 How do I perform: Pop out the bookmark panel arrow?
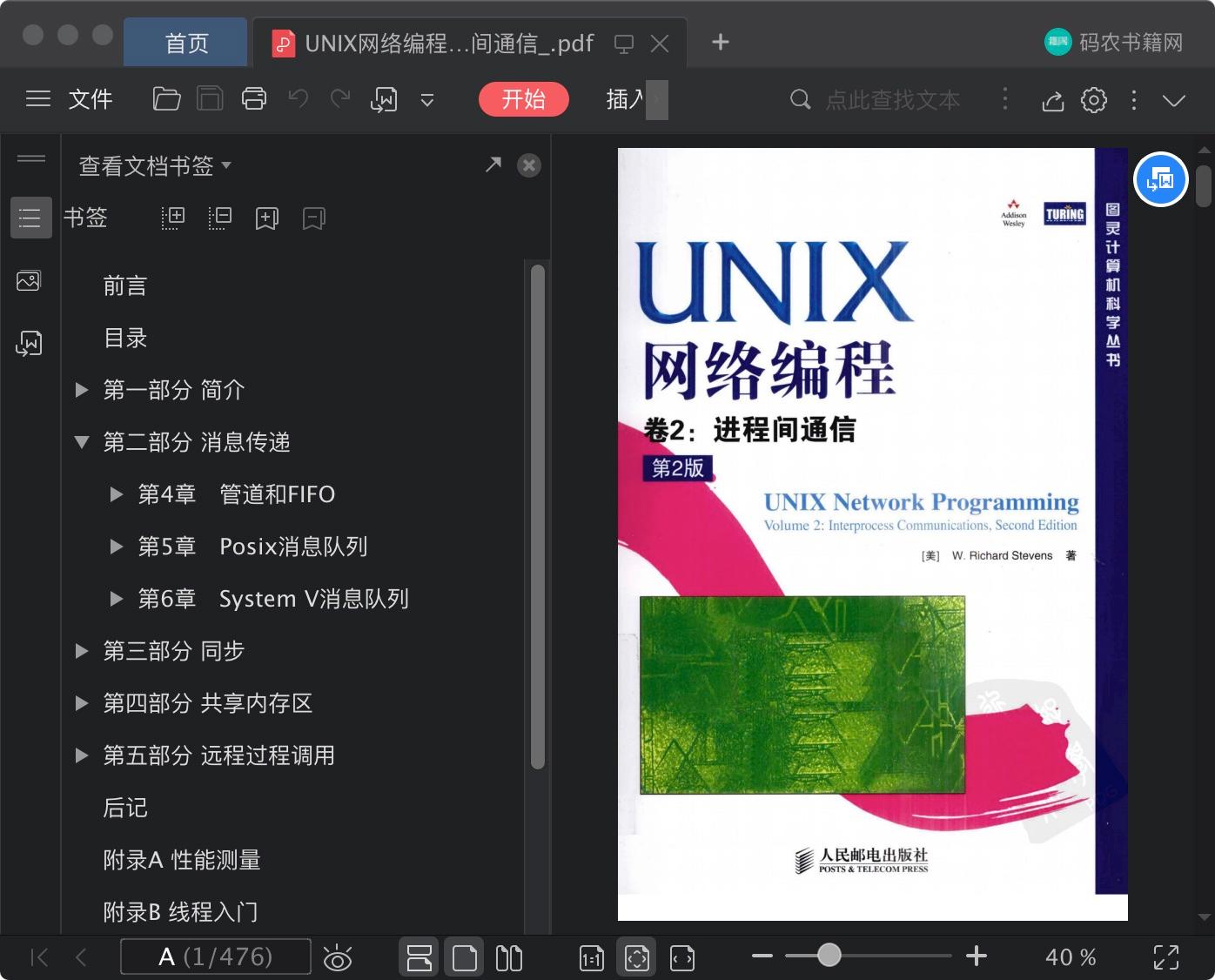[493, 164]
